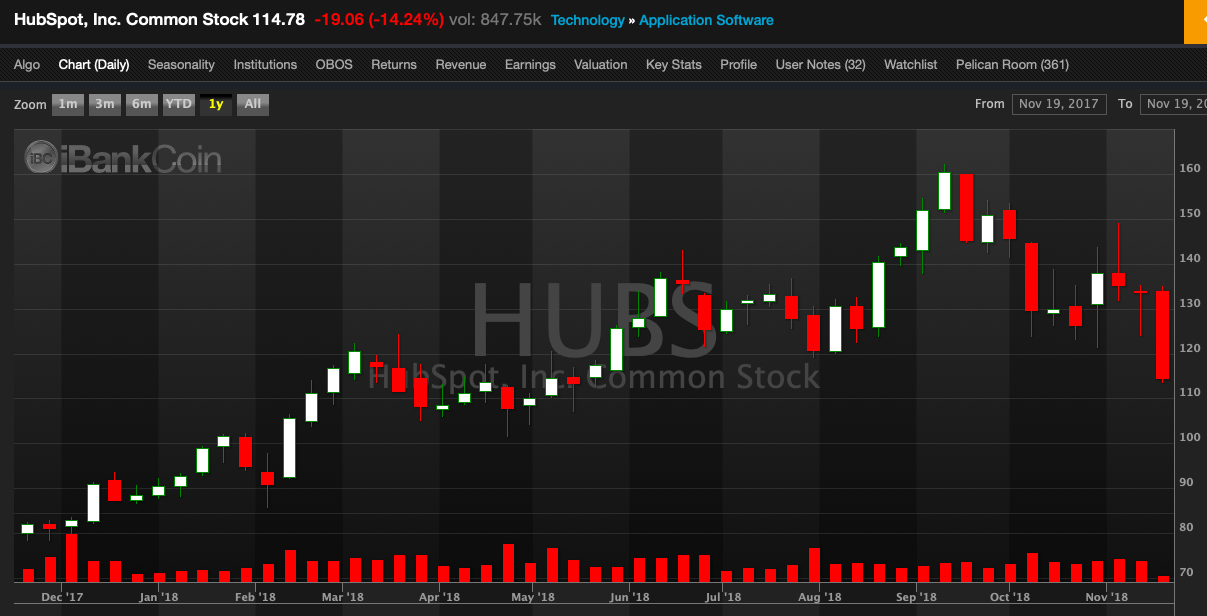Switch to the Institutions tab
The height and width of the screenshot is (616, 1207).
265,64
